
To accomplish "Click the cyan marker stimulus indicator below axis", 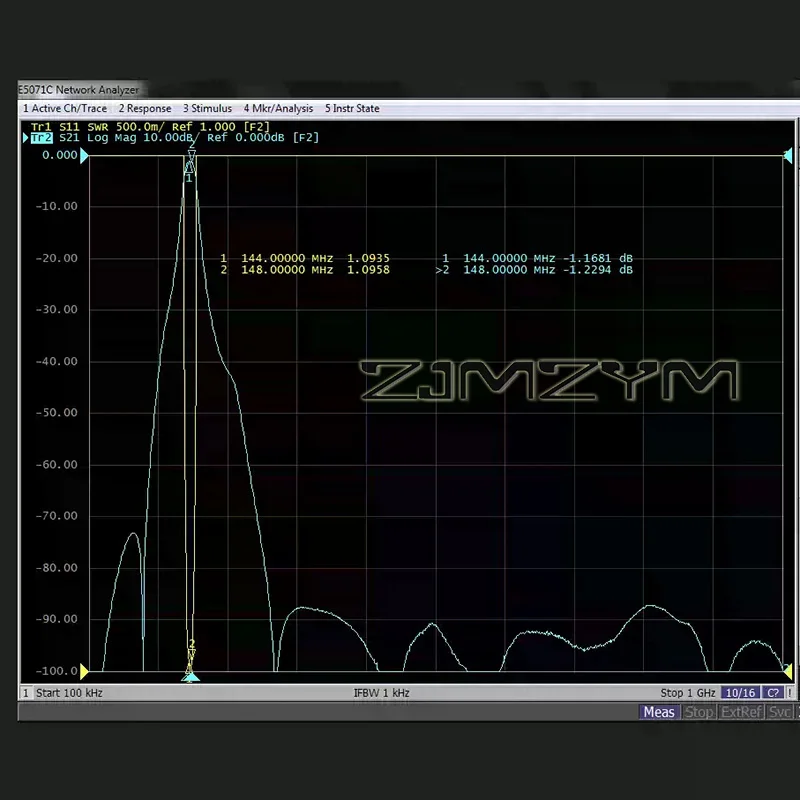I will [190, 678].
